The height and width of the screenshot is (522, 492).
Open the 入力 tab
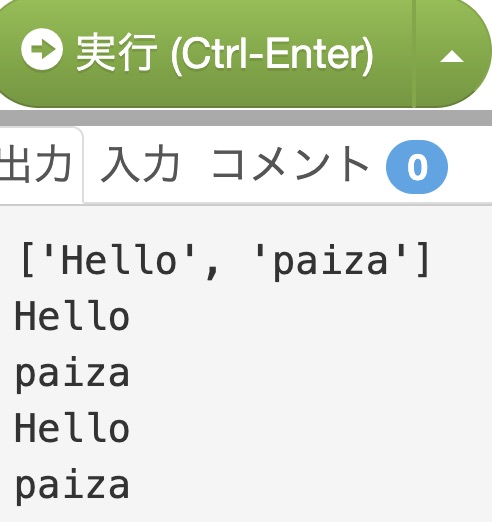(140, 164)
